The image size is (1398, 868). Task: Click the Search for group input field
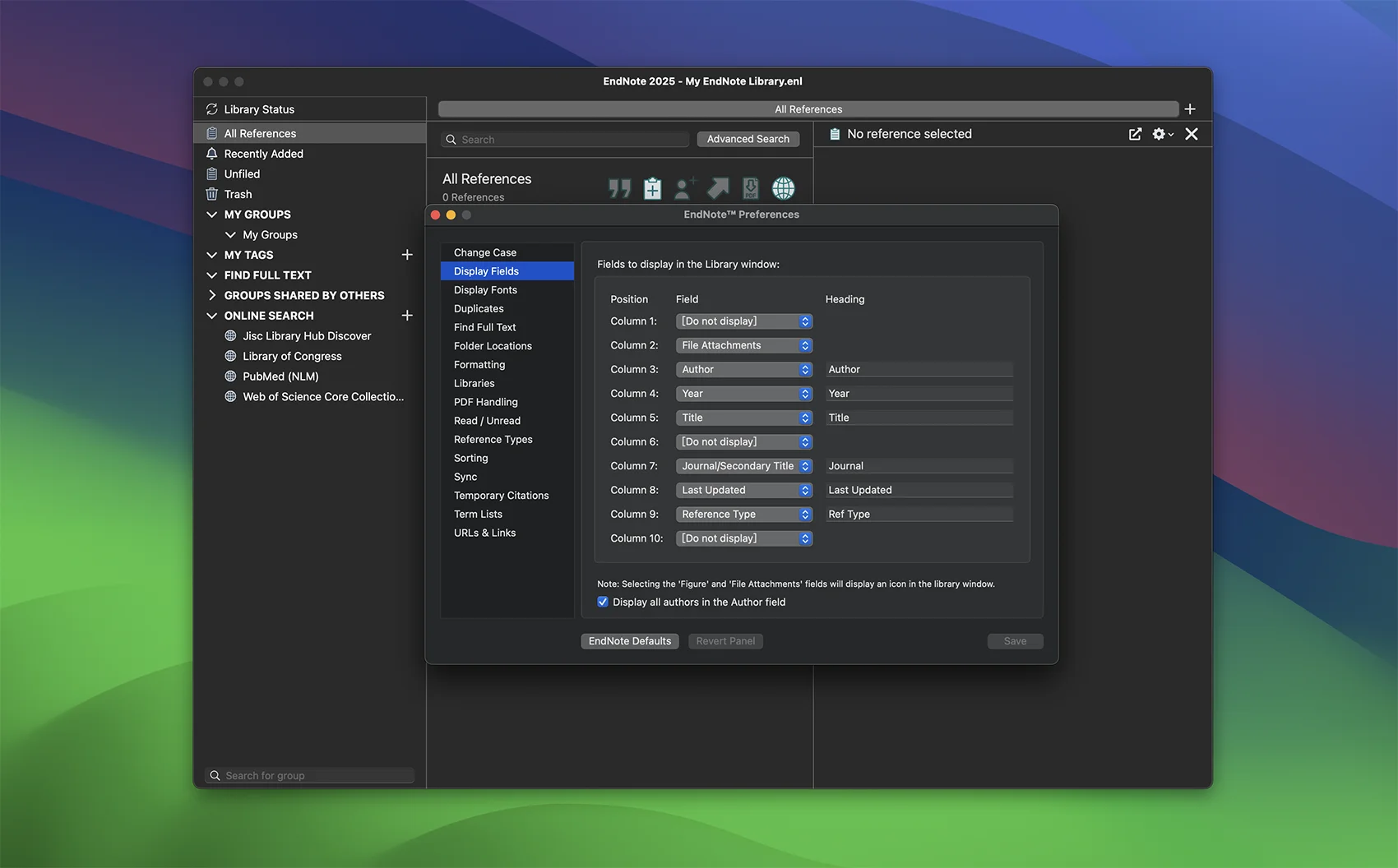[309, 776]
